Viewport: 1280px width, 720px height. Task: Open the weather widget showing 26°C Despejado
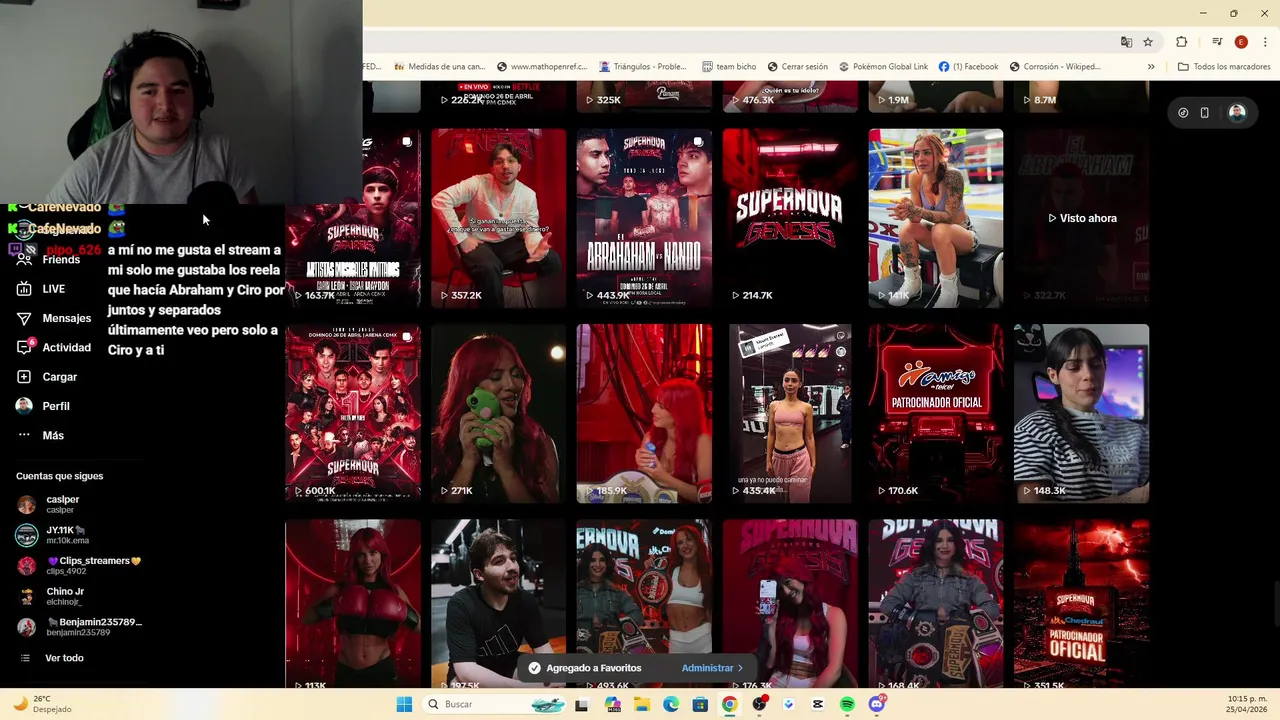click(x=42, y=704)
